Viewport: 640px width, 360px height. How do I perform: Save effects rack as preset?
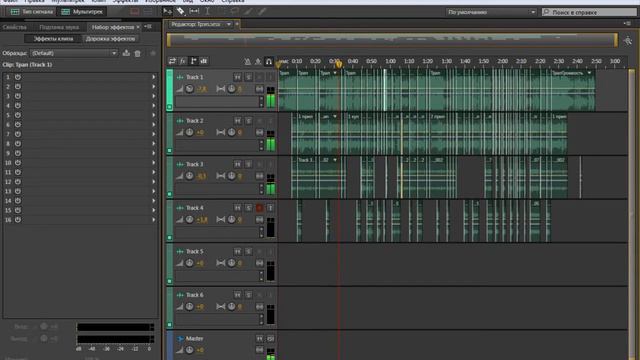tap(126, 53)
